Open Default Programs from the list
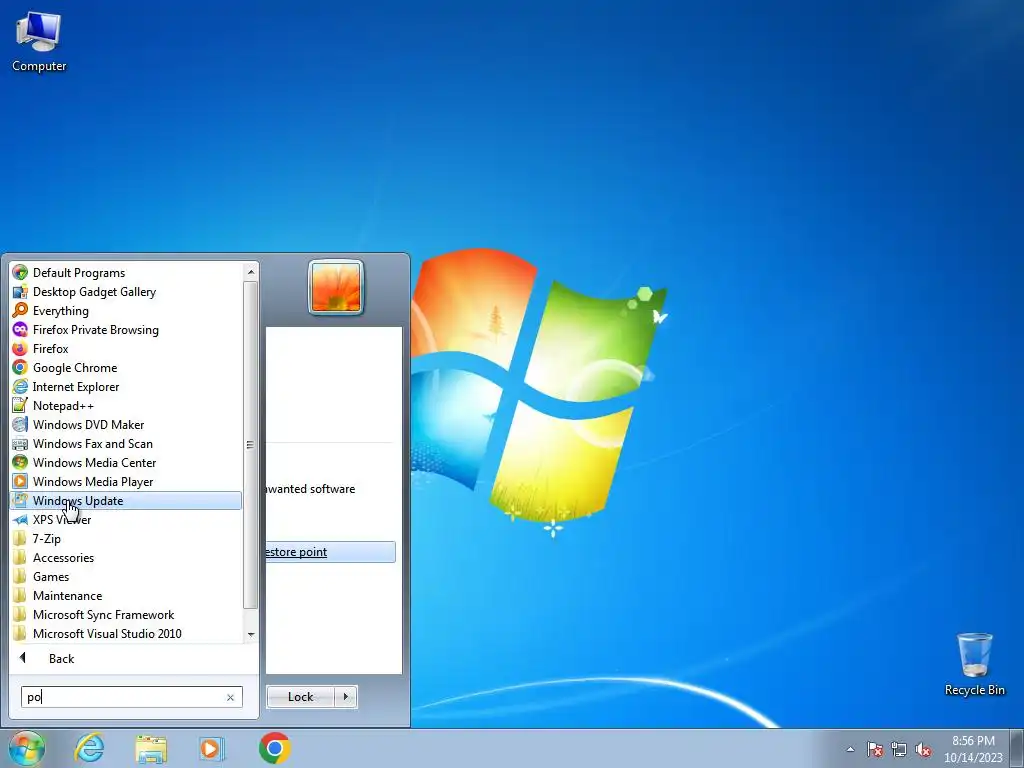Screen dimensions: 1024x768 click(x=78, y=273)
